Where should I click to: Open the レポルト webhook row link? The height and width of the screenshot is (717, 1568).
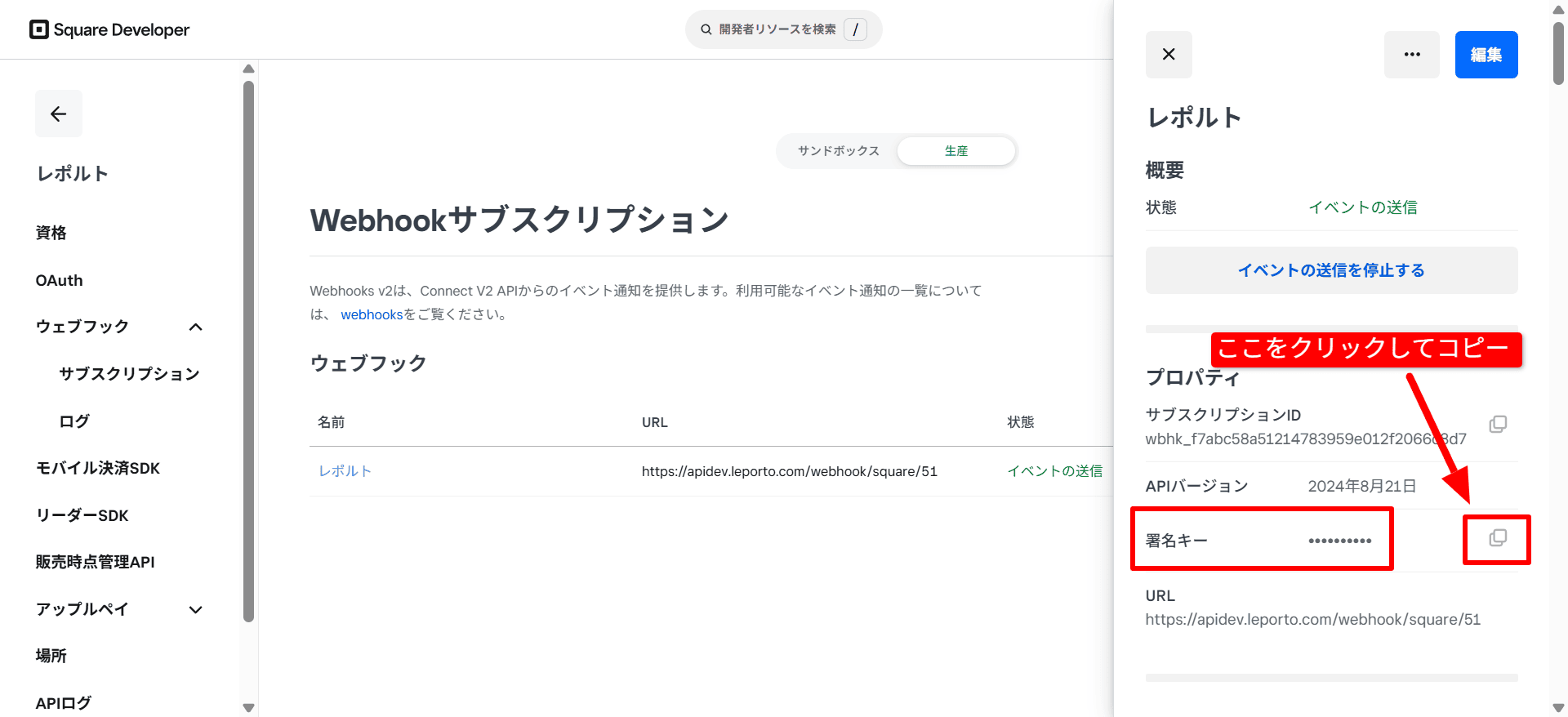click(x=345, y=471)
